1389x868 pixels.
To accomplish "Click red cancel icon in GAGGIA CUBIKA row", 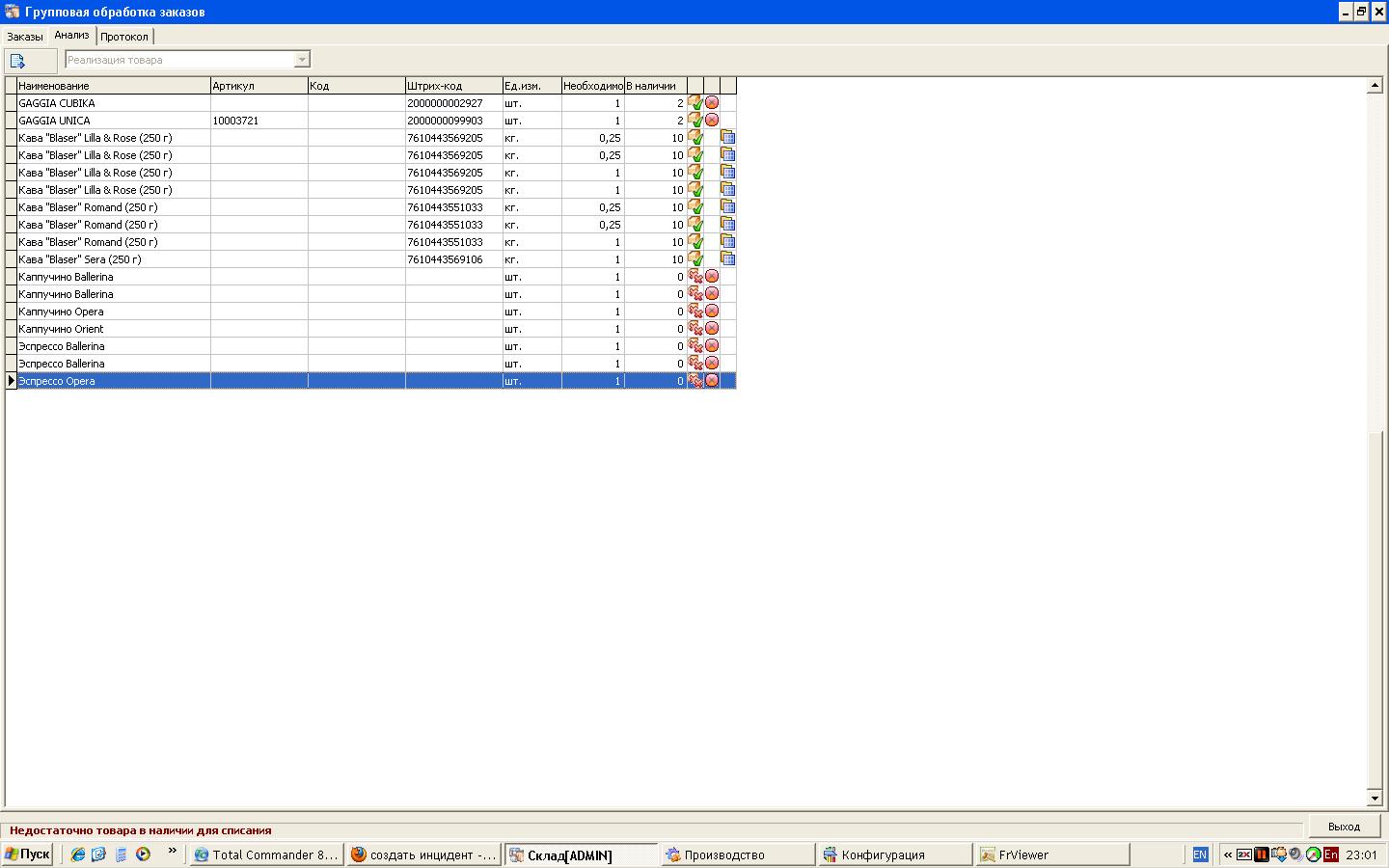I will pyautogui.click(x=712, y=102).
